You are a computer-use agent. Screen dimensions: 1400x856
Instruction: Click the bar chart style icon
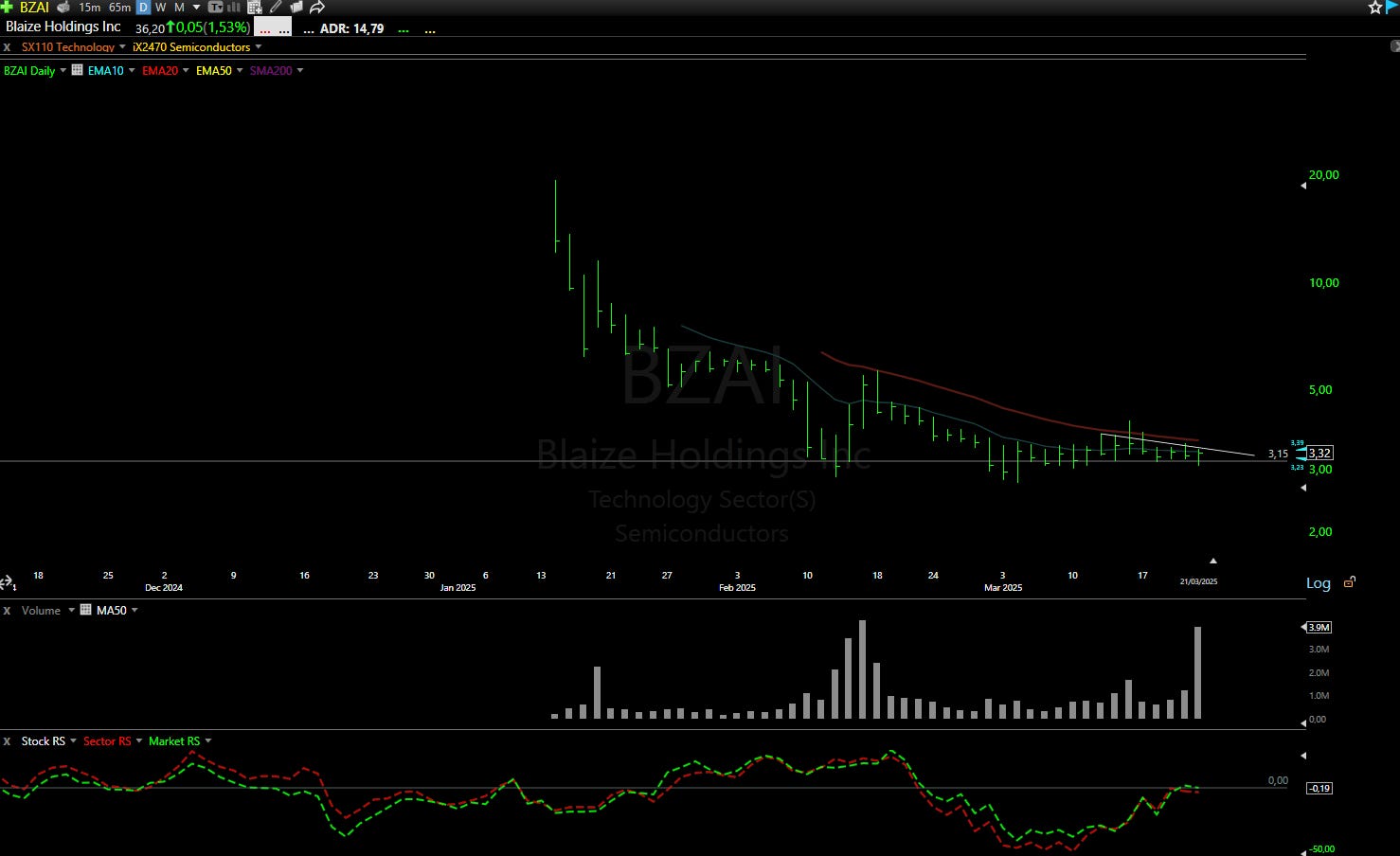(233, 7)
